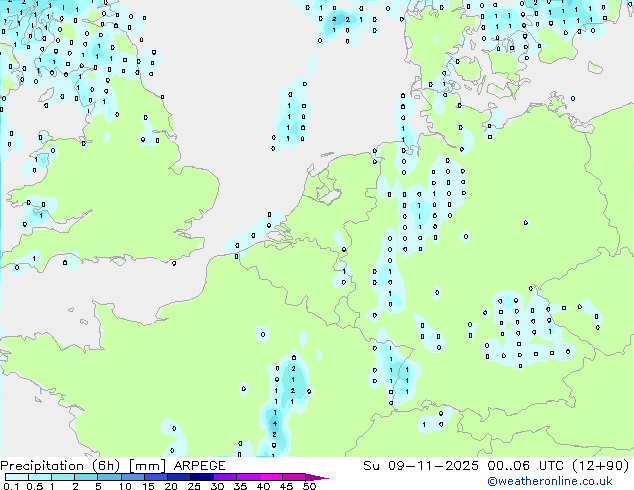Click the '[mm]' unit label

(148, 466)
